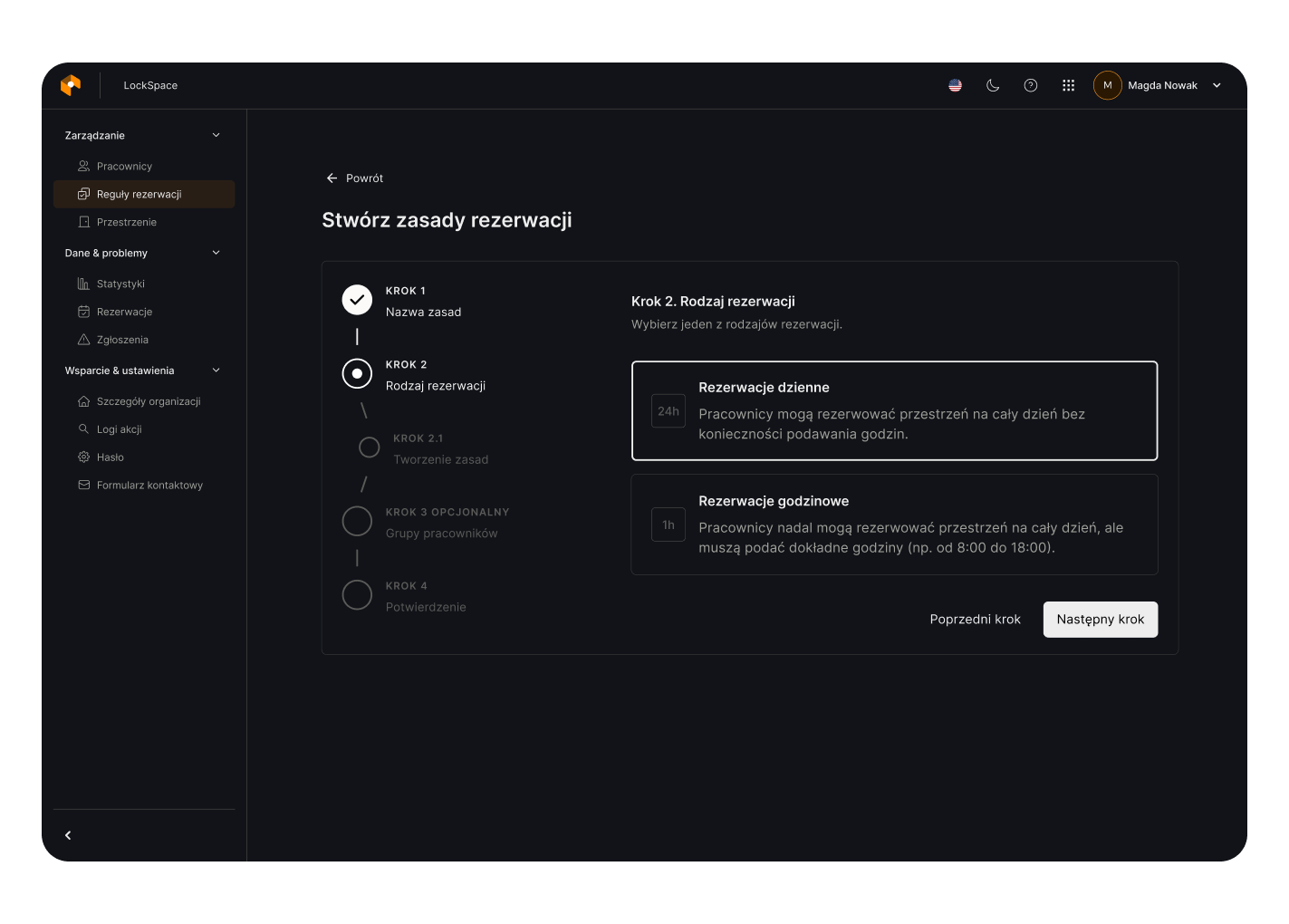
Task: Select the Rezerwacje godzinowe option
Action: tap(894, 525)
